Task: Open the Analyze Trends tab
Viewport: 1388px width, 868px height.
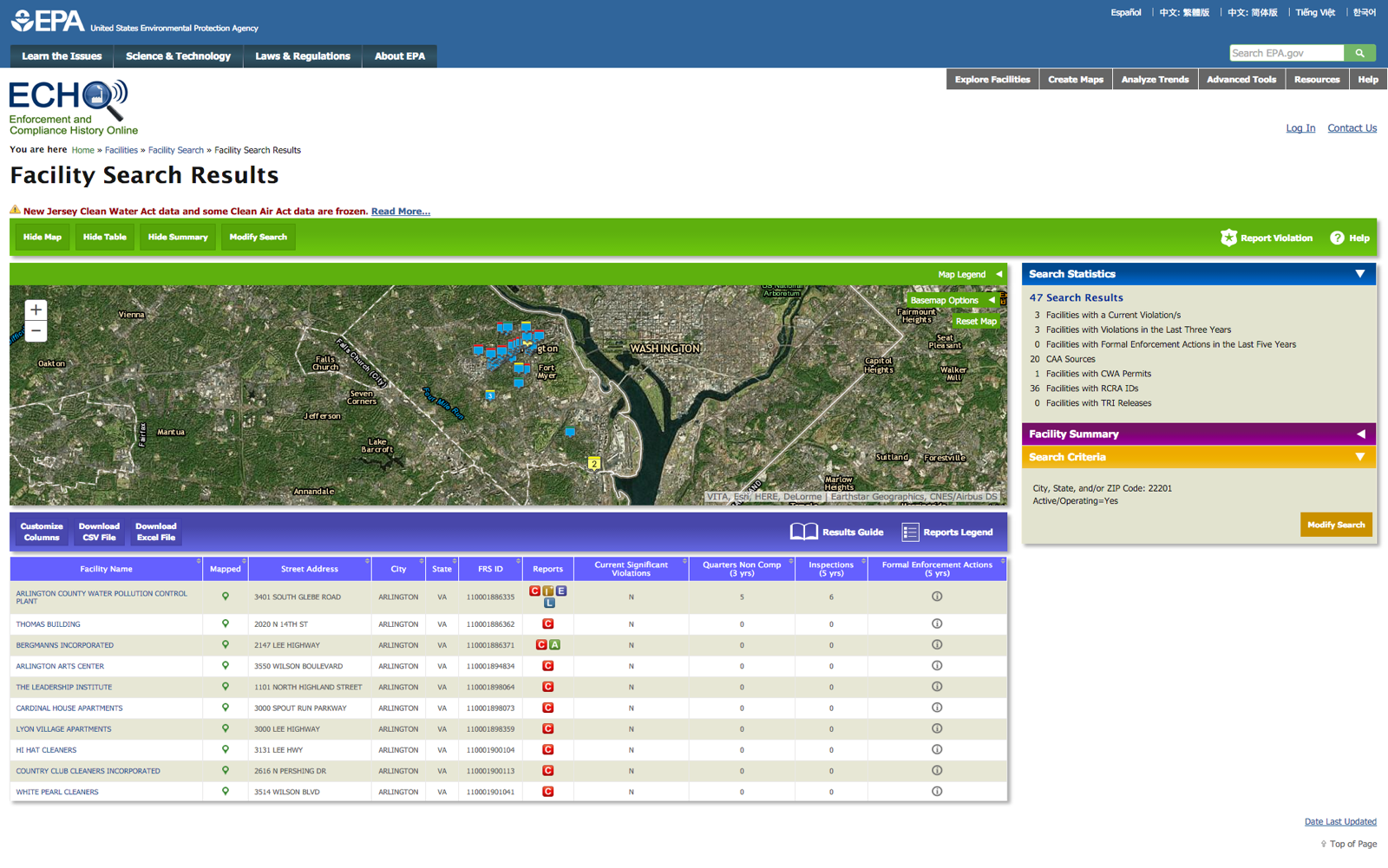Action: (x=1155, y=79)
